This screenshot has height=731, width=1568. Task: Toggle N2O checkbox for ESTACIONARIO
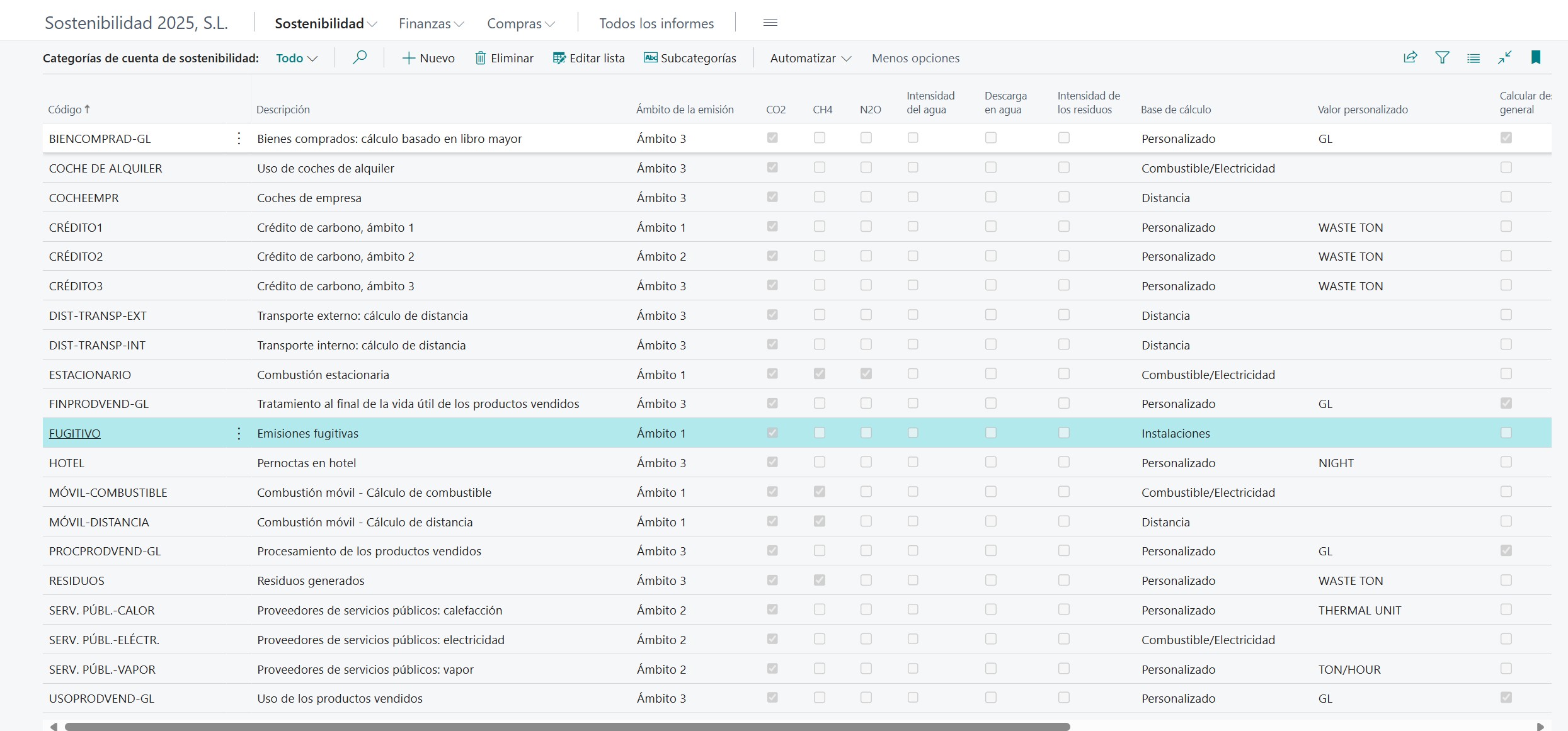coord(866,374)
